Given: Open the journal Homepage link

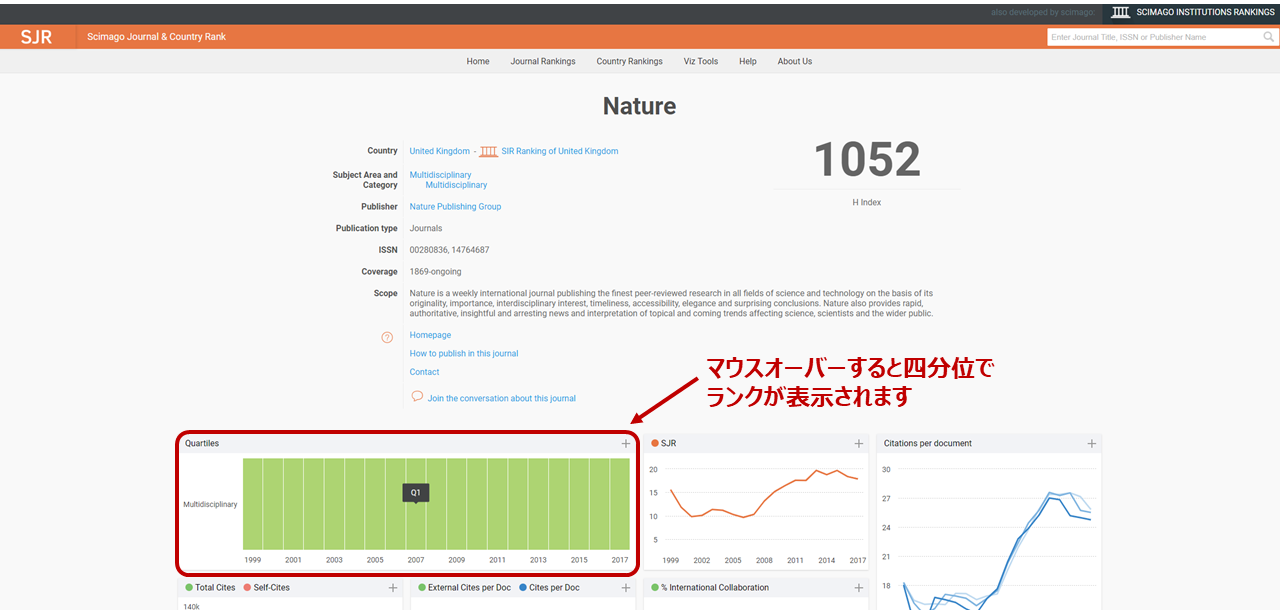Looking at the screenshot, I should [x=430, y=335].
